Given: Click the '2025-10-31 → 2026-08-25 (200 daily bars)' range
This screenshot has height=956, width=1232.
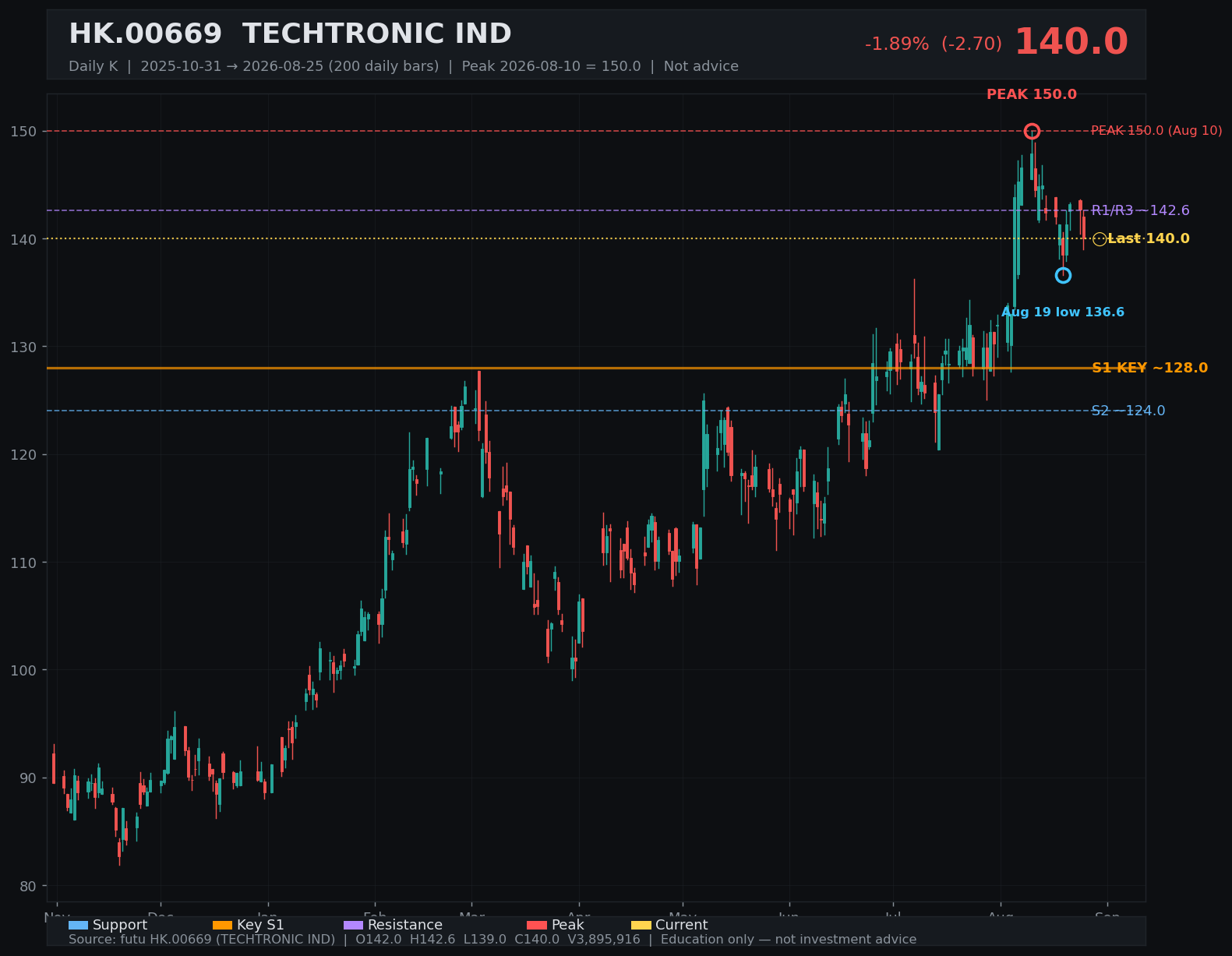Looking at the screenshot, I should coord(290,66).
